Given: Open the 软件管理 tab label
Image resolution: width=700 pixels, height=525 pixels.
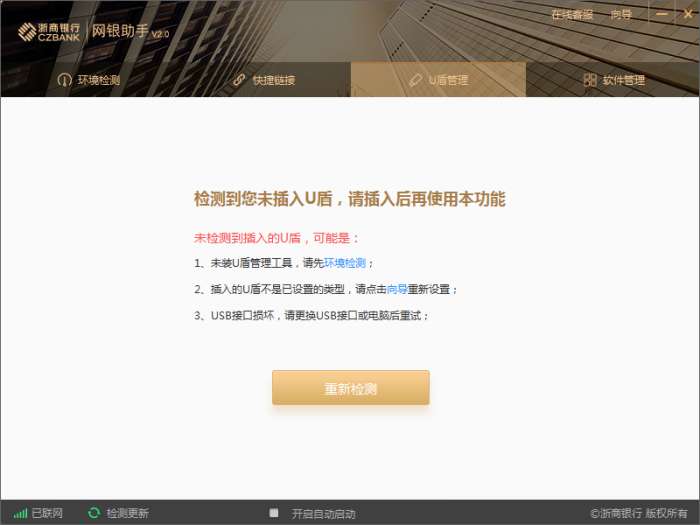Looking at the screenshot, I should 624,80.
